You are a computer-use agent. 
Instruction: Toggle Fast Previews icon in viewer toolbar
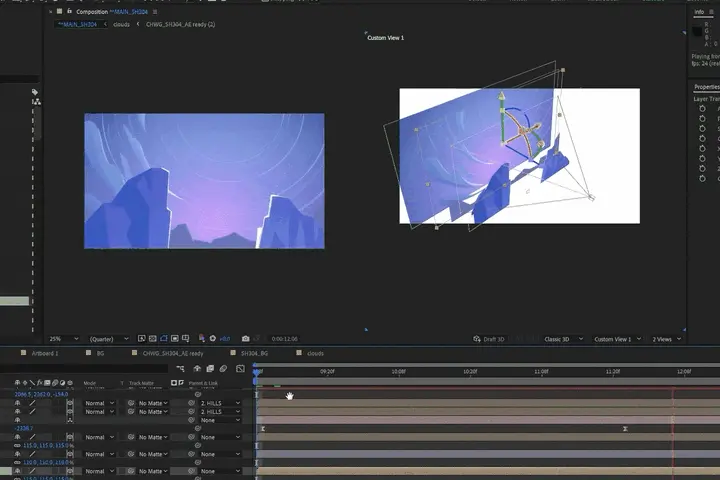point(141,339)
